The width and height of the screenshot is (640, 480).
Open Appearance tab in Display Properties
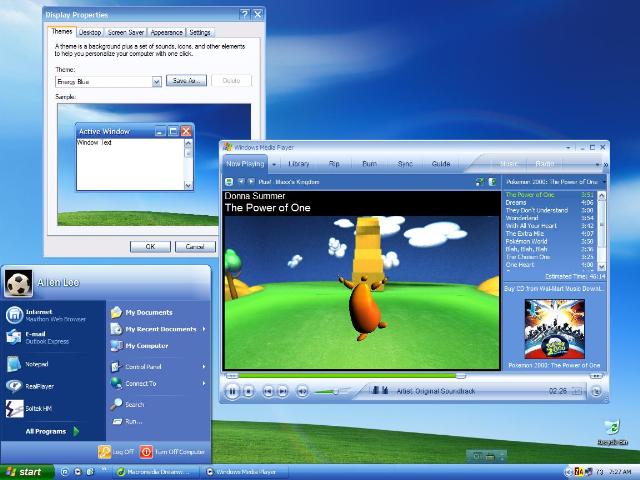[x=166, y=32]
